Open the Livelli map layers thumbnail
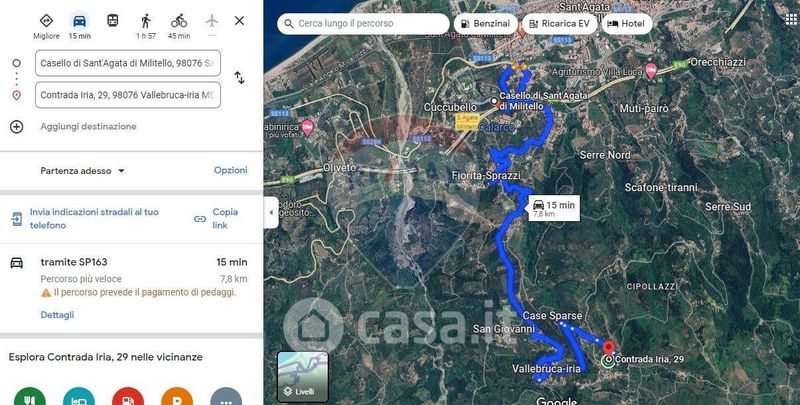 coord(303,376)
